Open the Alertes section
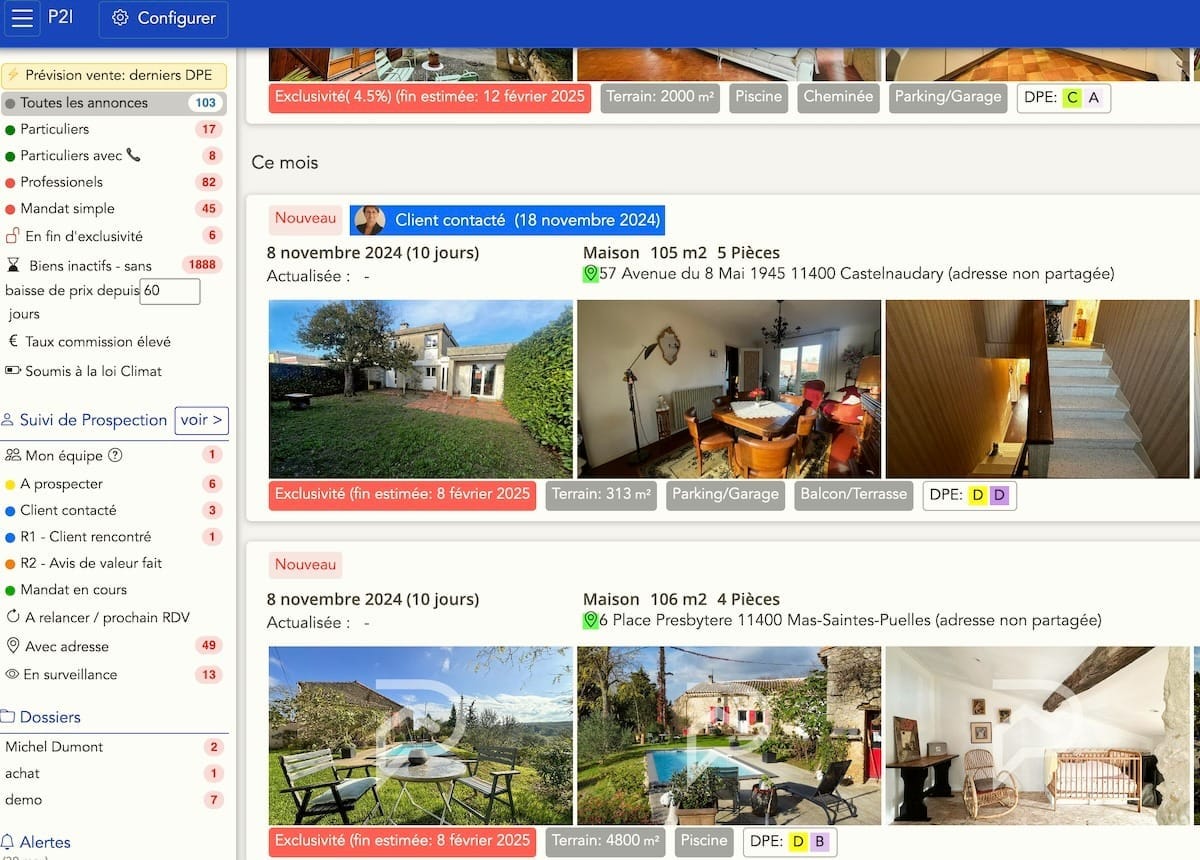The width and height of the screenshot is (1200, 860). pyautogui.click(x=45, y=842)
